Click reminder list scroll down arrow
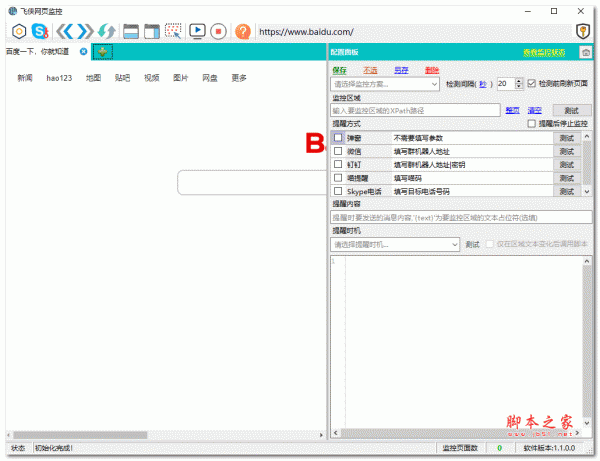Viewport: 600px width, 461px height. click(x=587, y=192)
